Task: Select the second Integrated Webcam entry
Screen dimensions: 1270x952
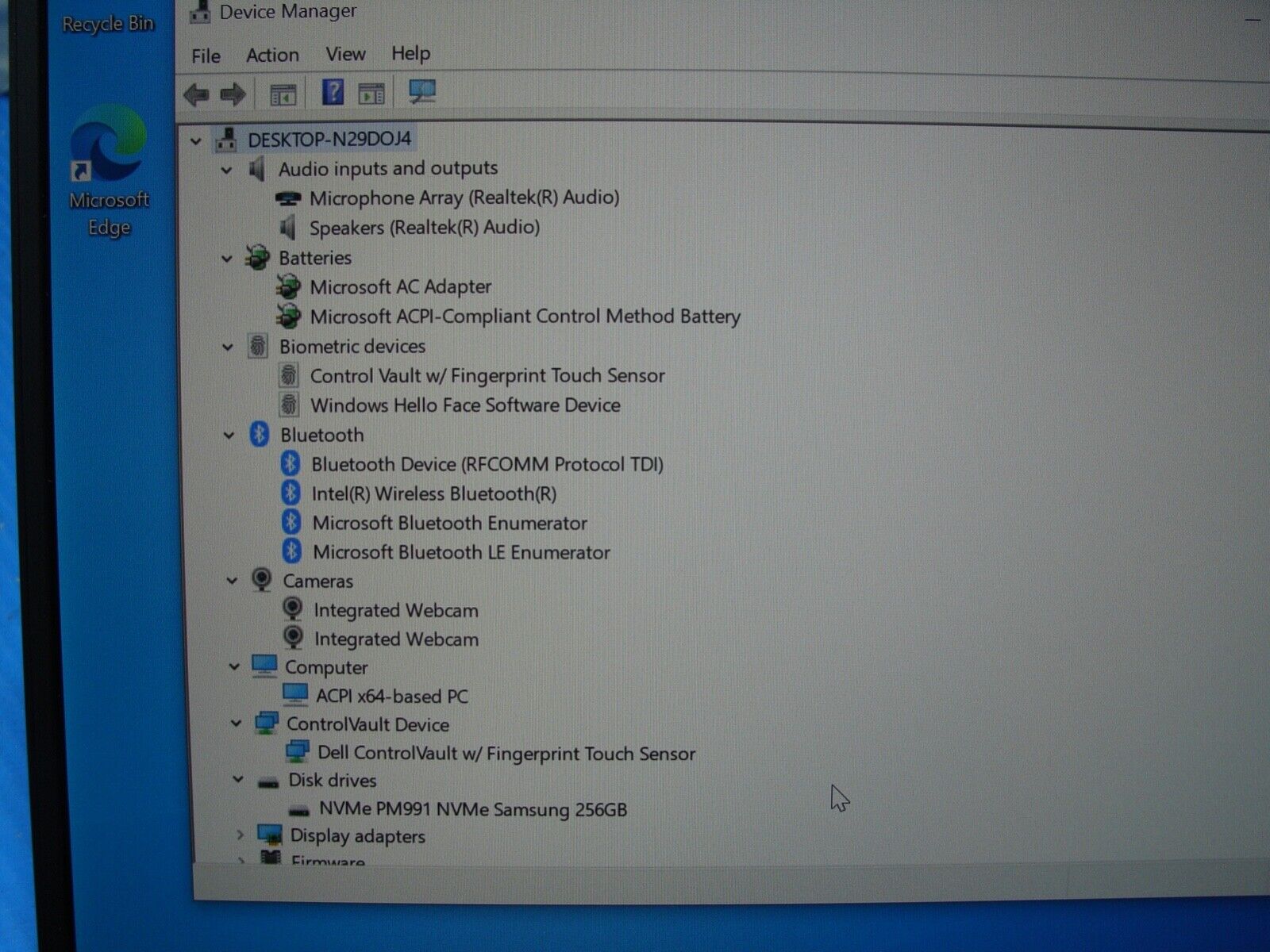Action: pos(396,639)
